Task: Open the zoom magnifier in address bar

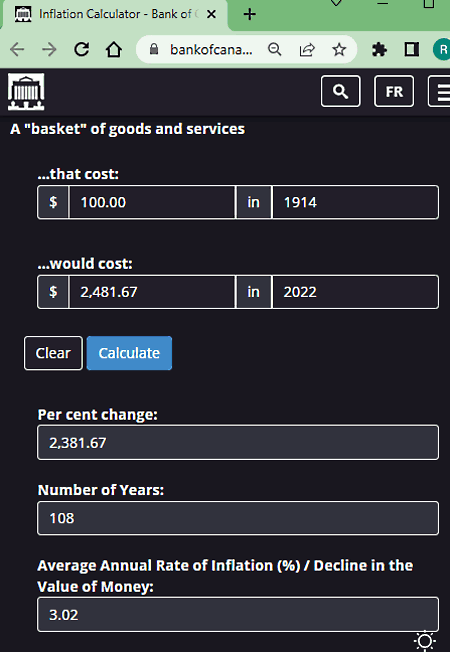Action: (274, 50)
